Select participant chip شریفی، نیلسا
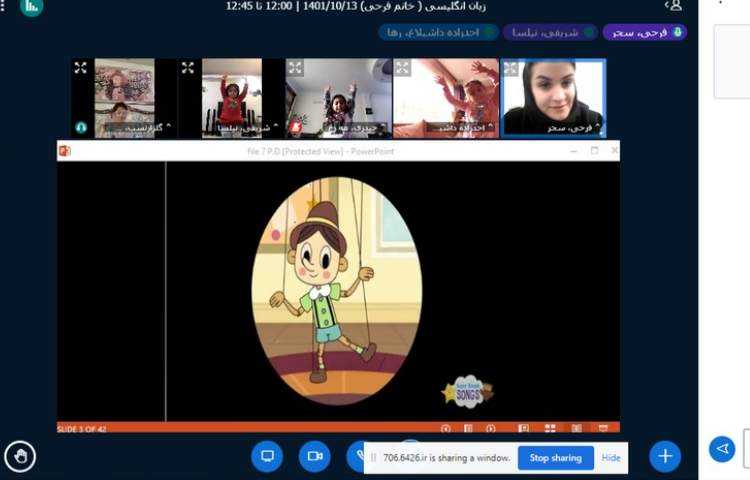Screen dimensions: 750x480 (550, 32)
